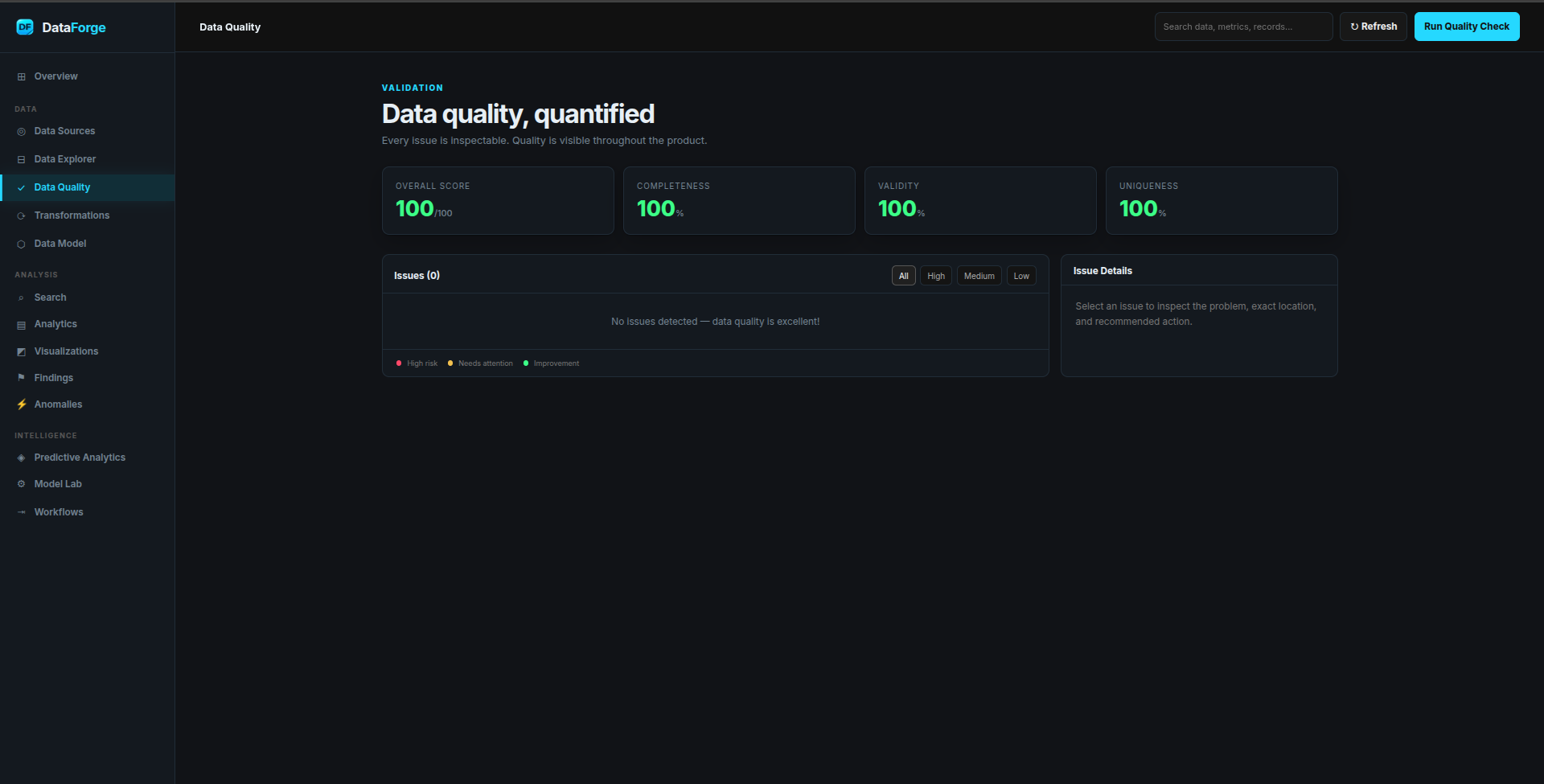
Task: Click the Predictive Analytics diamond icon
Action: point(22,458)
